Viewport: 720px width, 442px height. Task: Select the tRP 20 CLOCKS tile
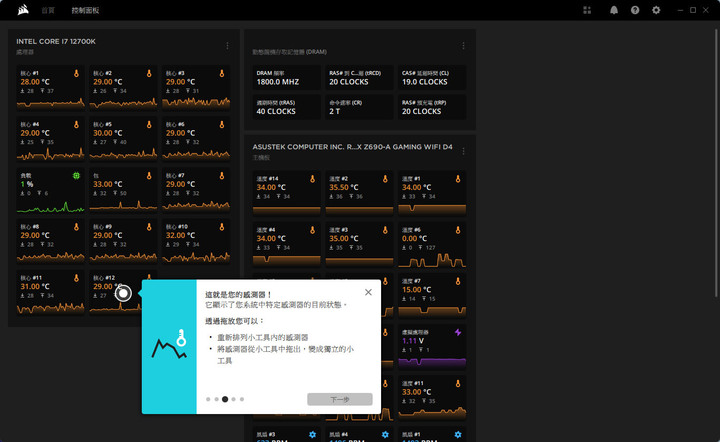(432, 107)
